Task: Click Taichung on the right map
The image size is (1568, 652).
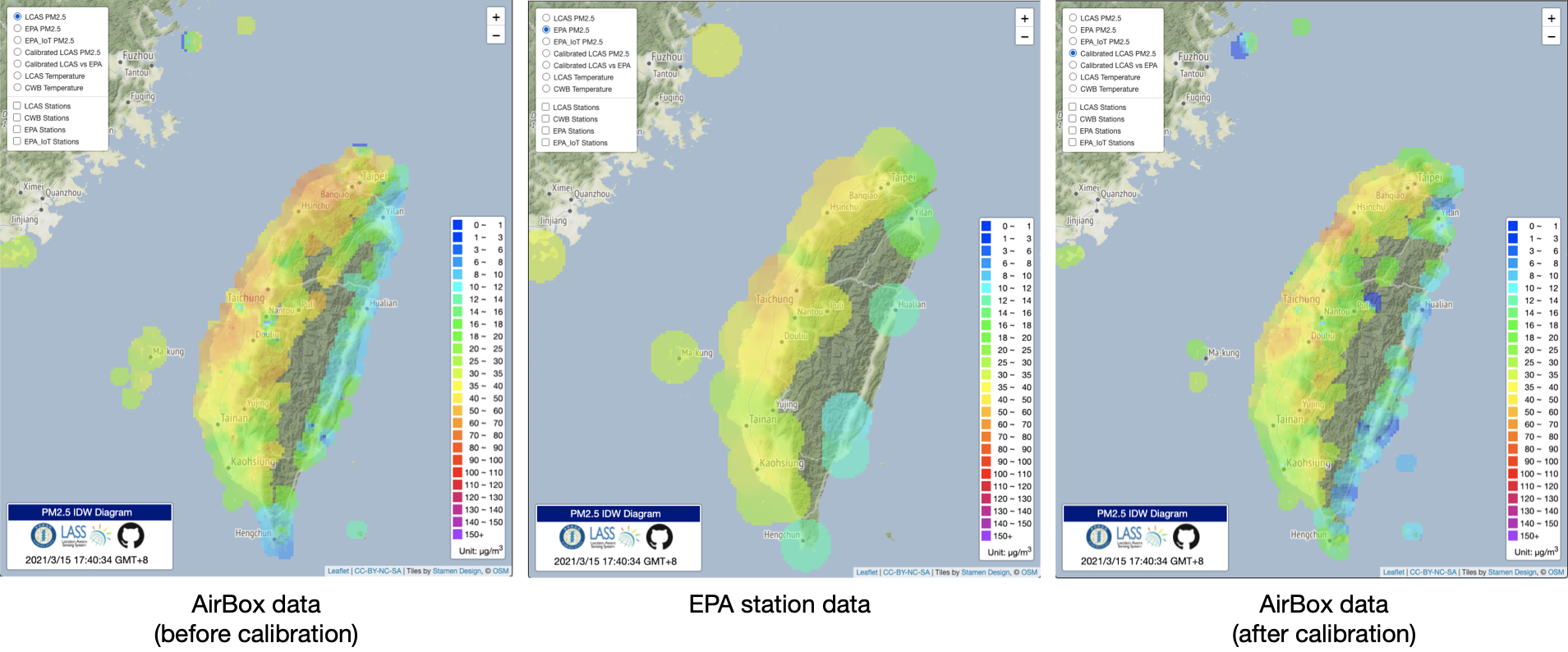Action: (1302, 299)
